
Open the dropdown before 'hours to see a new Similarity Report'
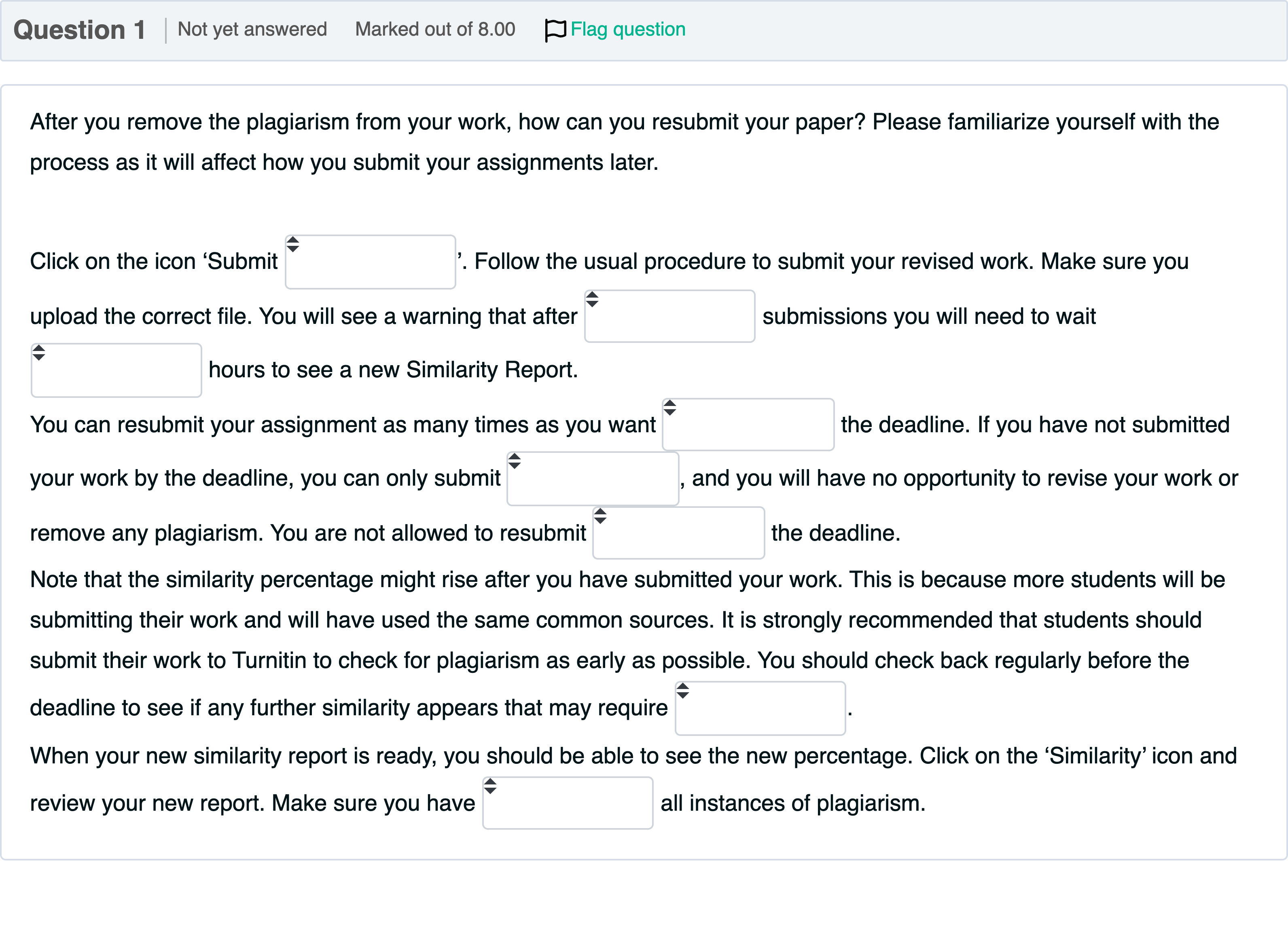(x=117, y=371)
